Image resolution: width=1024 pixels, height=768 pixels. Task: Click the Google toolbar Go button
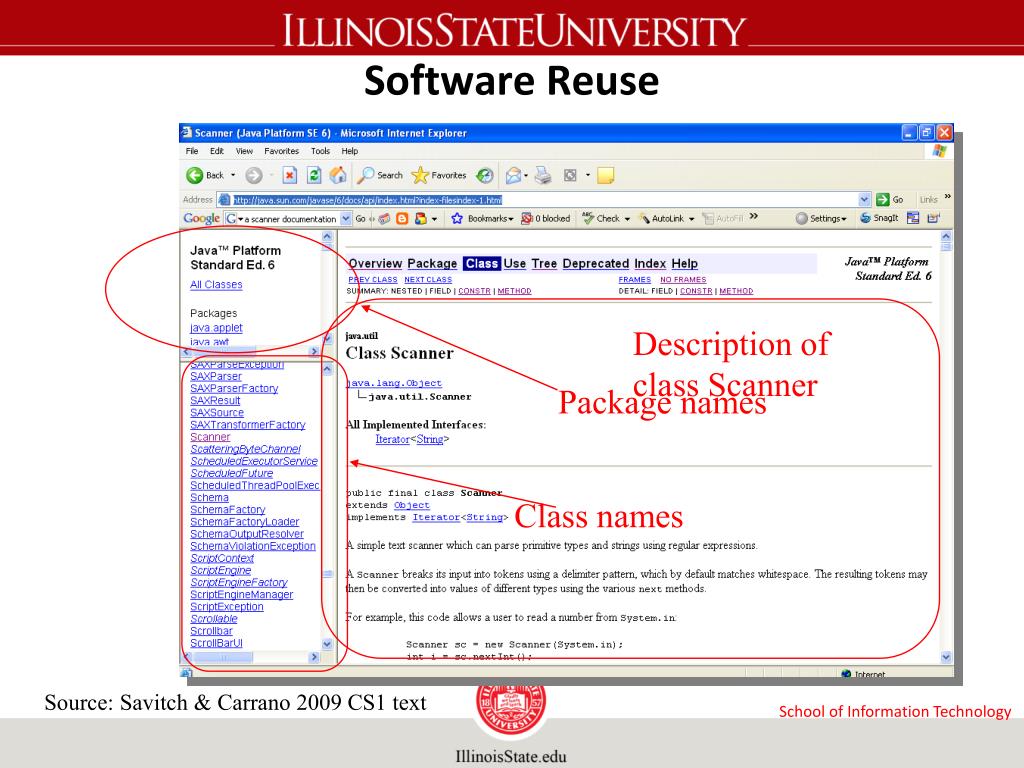(360, 219)
